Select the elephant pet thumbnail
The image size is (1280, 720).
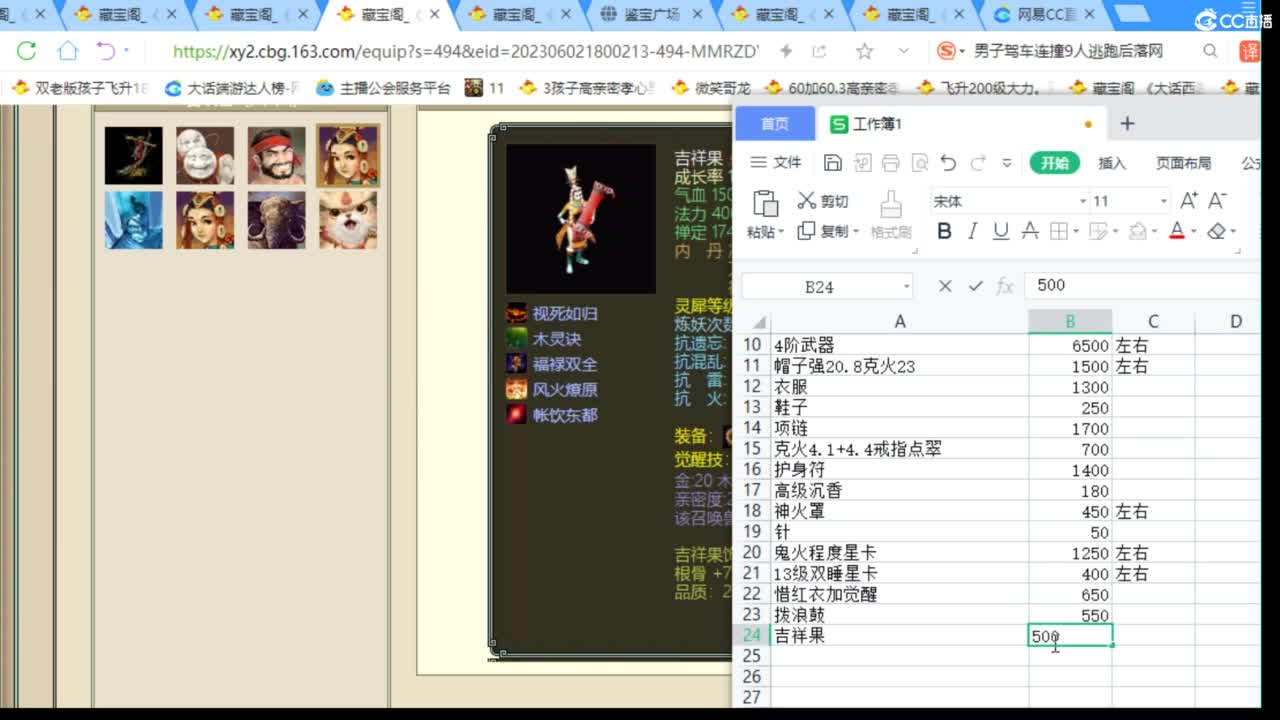[277, 220]
